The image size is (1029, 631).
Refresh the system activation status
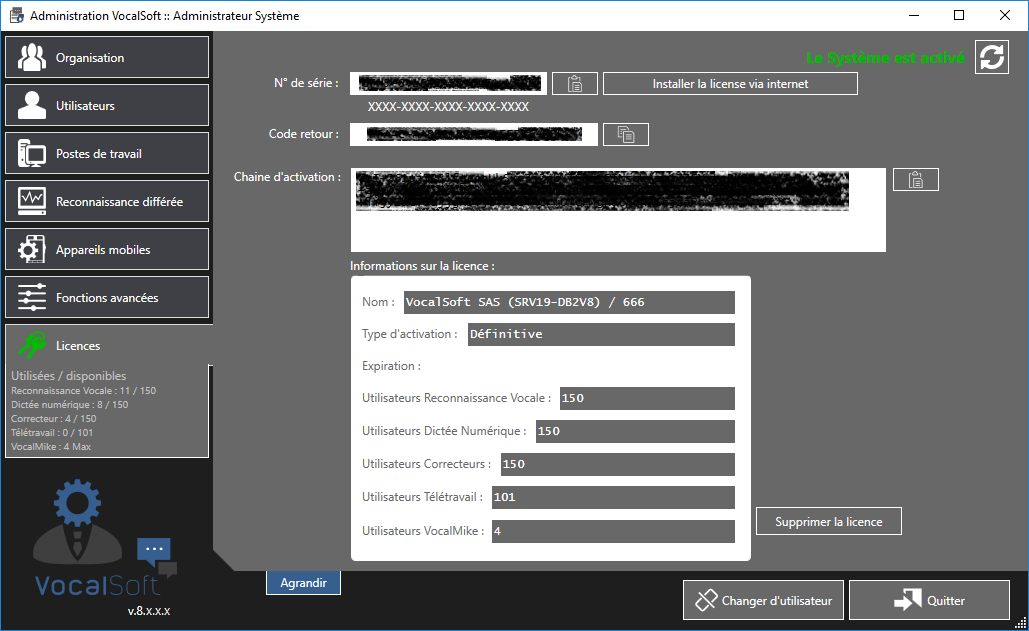992,57
